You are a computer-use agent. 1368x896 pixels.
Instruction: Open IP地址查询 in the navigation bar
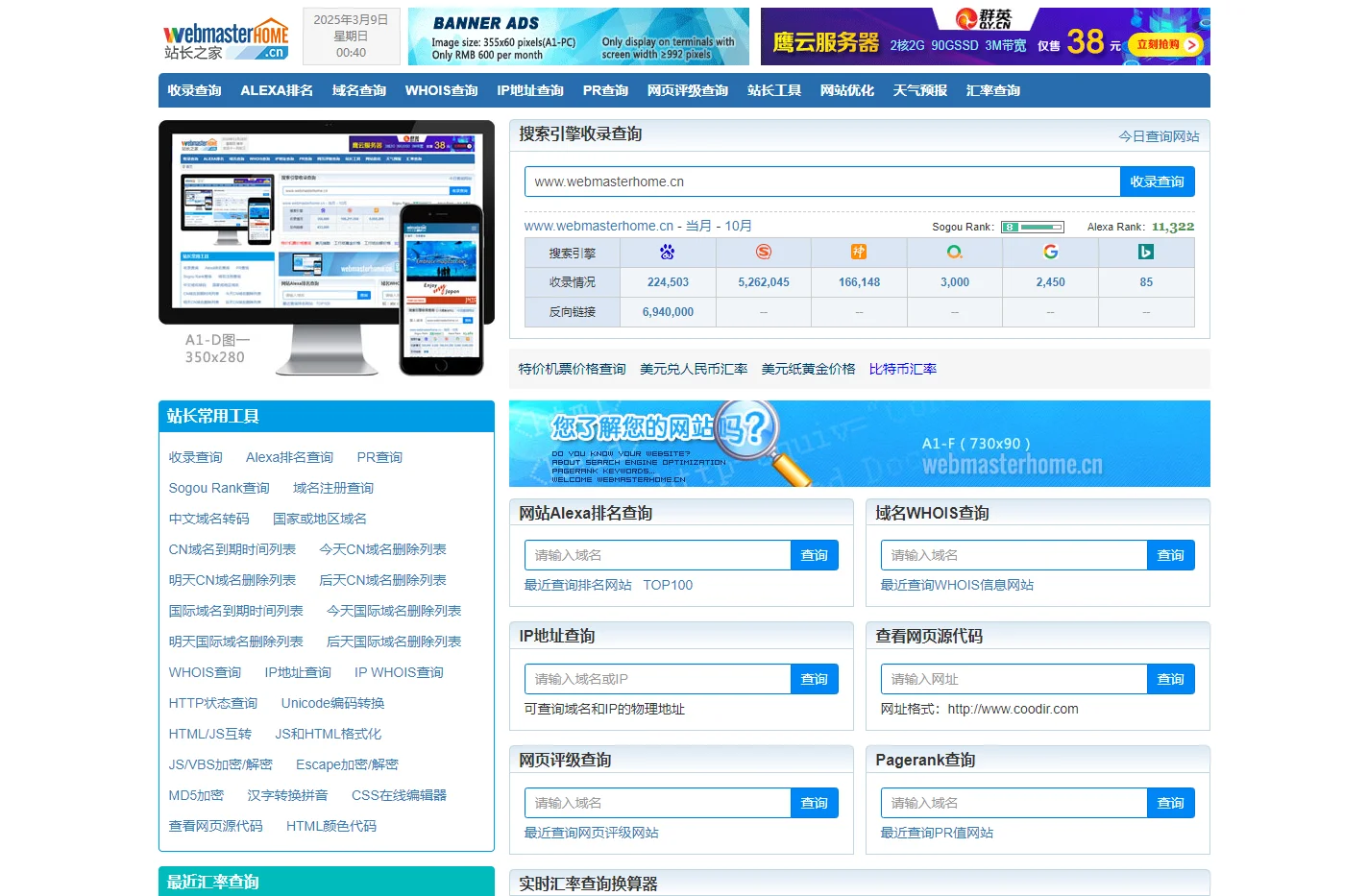click(x=530, y=90)
